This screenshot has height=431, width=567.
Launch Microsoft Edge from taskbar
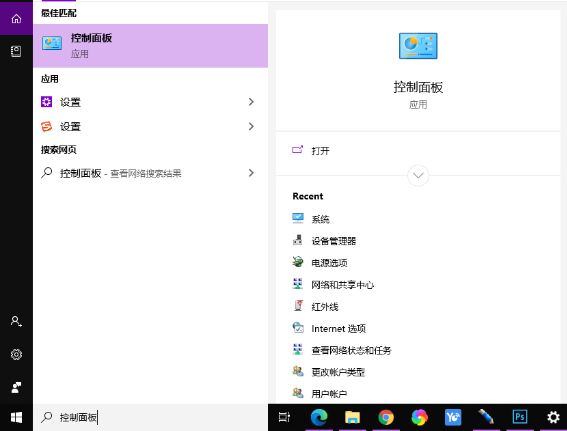[319, 417]
